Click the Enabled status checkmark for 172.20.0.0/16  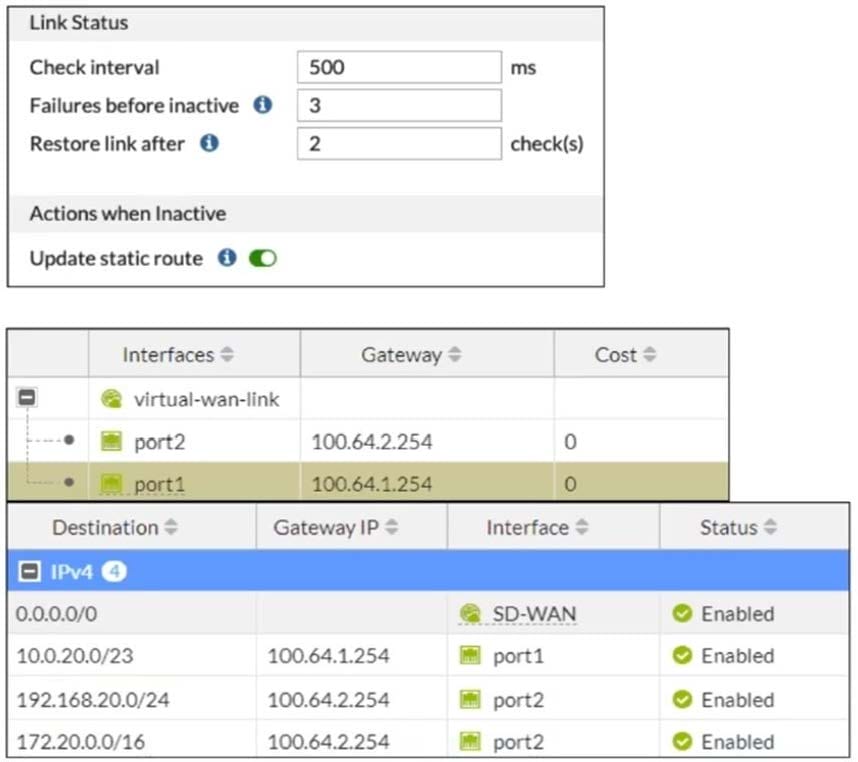pos(682,741)
